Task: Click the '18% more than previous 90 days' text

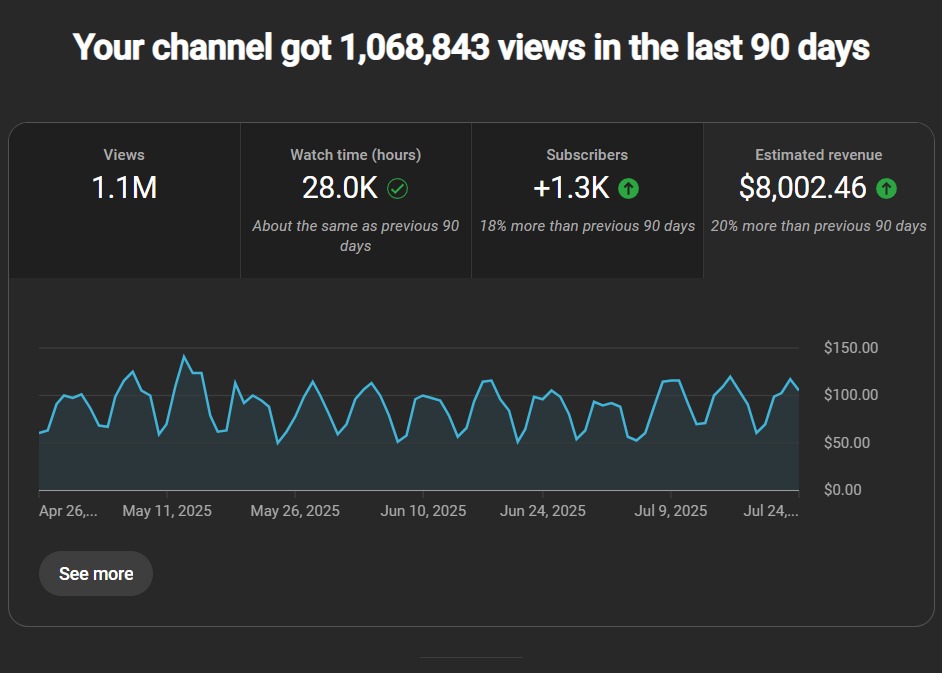Action: pos(587,226)
